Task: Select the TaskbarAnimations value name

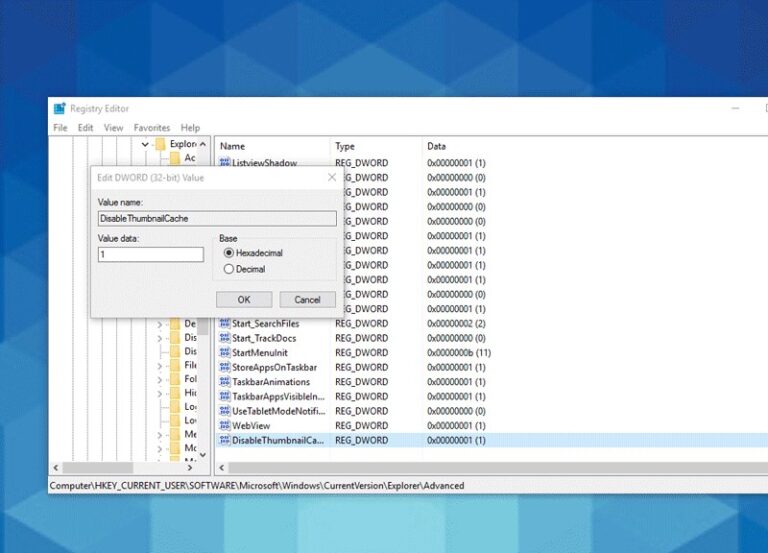Action: pos(271,382)
